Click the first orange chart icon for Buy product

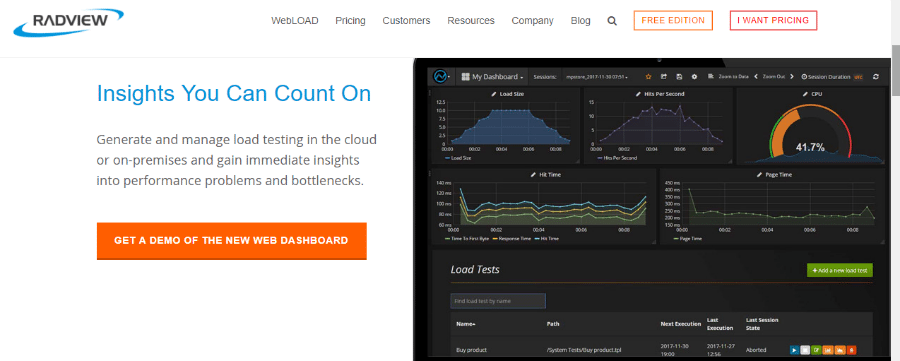click(828, 350)
